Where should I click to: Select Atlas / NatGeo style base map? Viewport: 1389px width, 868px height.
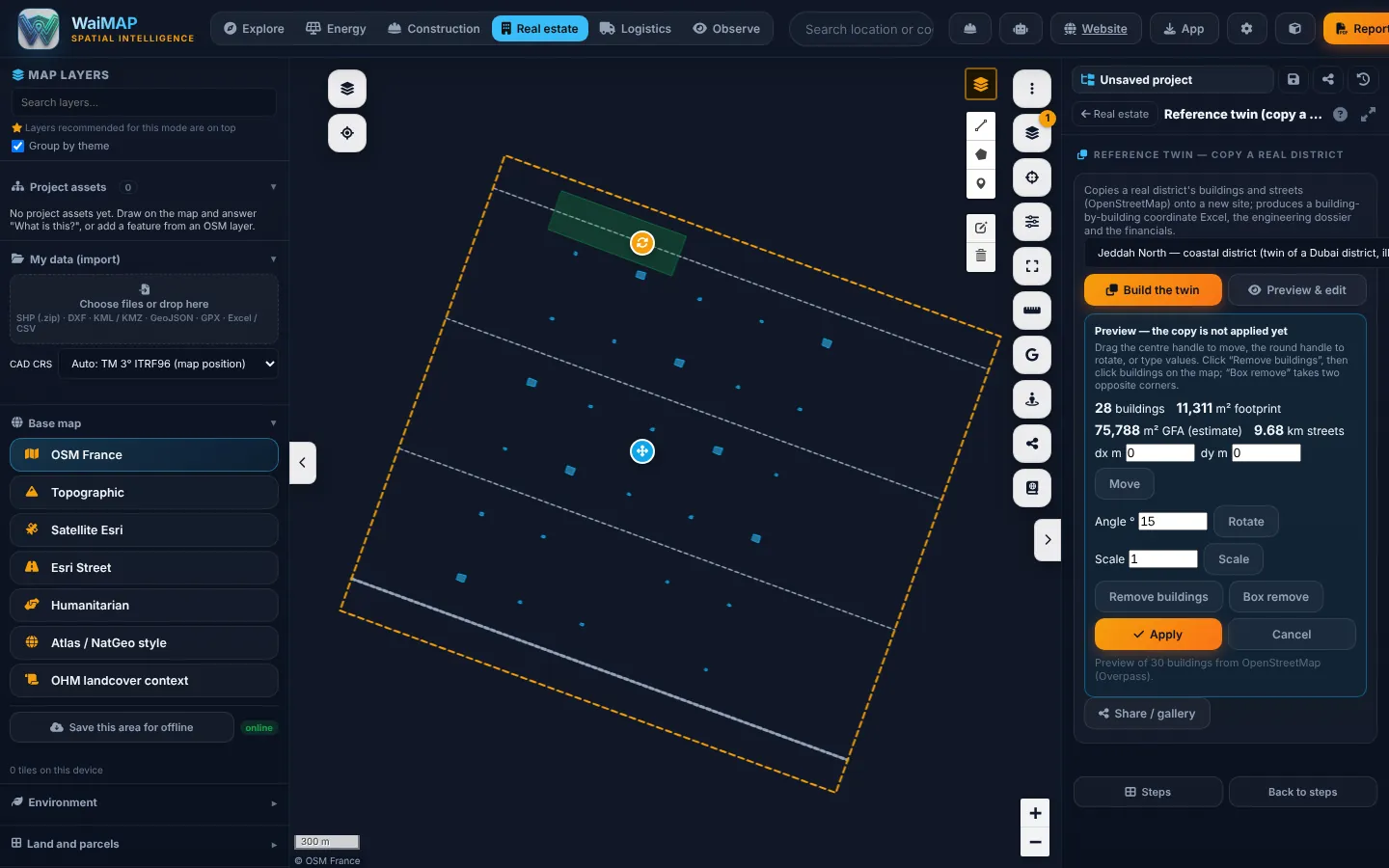[144, 643]
